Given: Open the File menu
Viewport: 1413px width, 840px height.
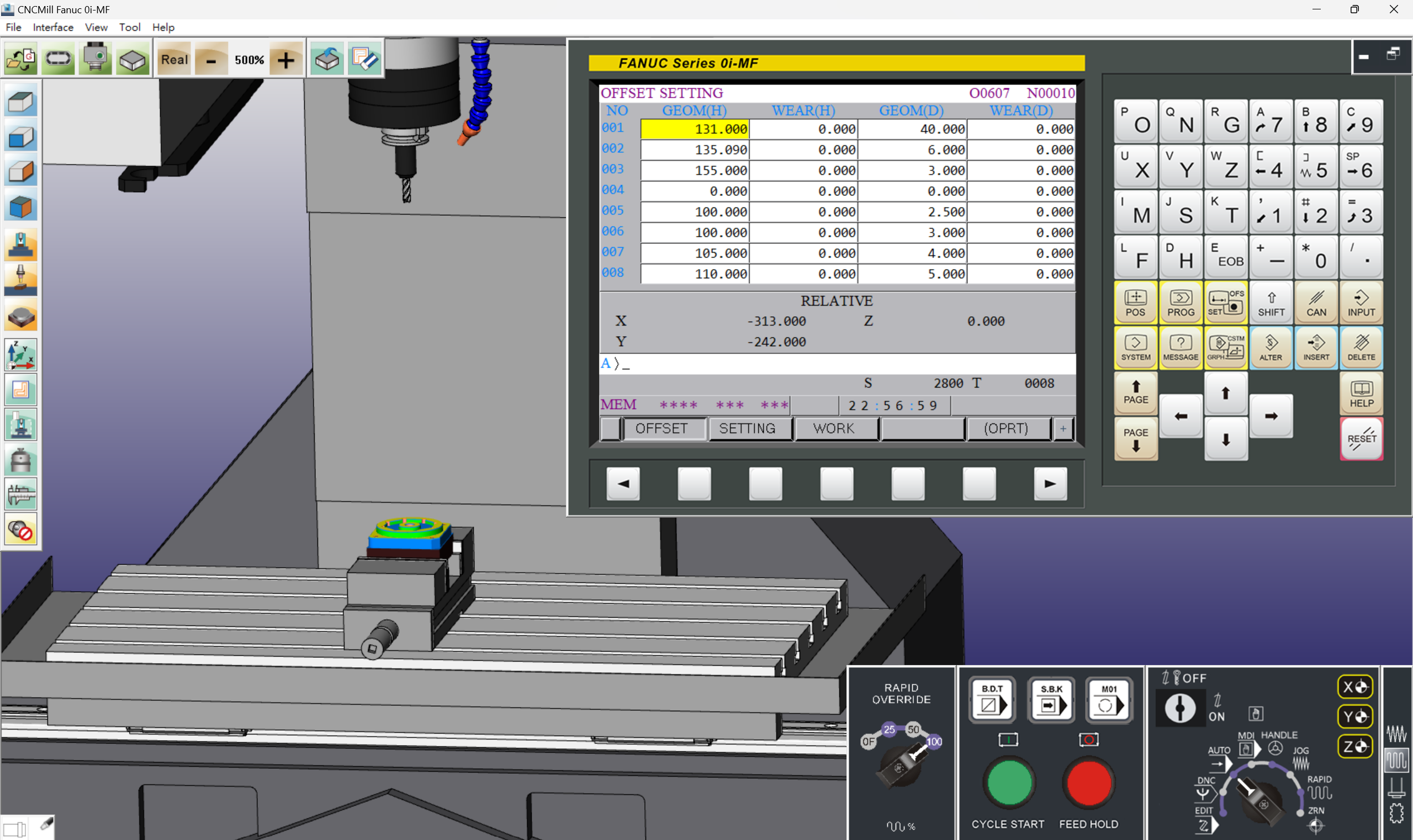Looking at the screenshot, I should [x=14, y=27].
